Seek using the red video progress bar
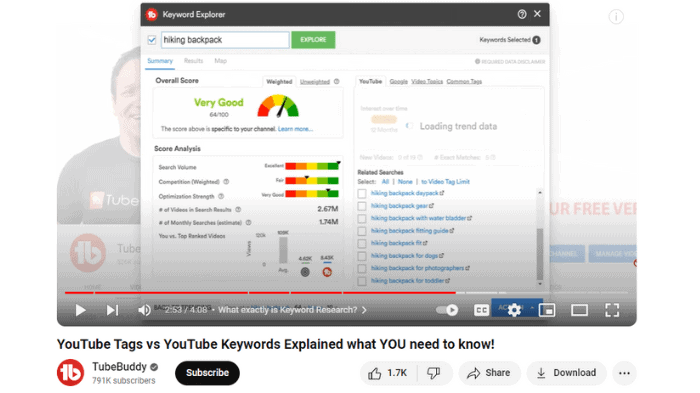Viewport: 700px width, 393px height. 260,293
